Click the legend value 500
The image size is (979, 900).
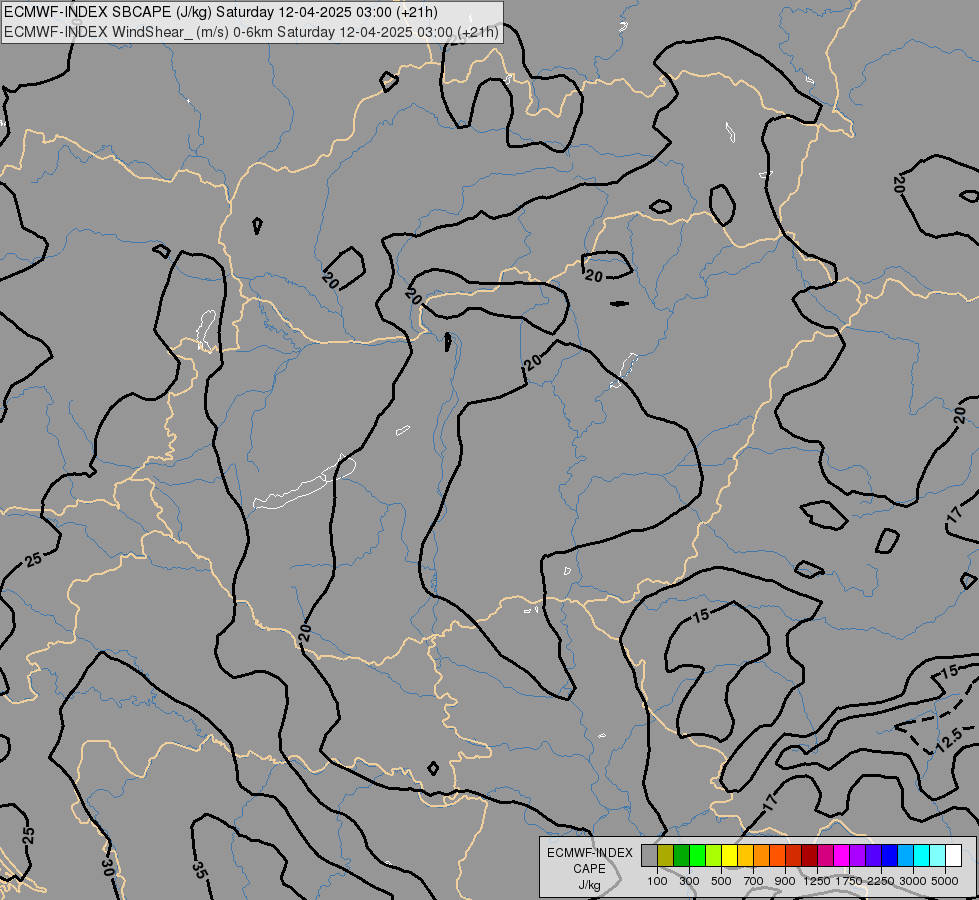[721, 881]
